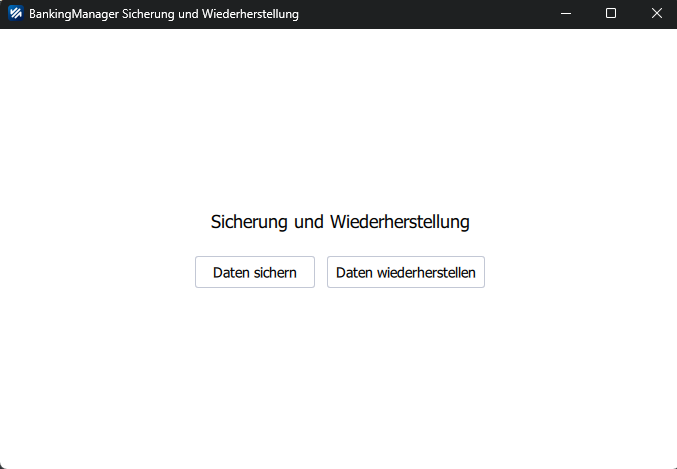The height and width of the screenshot is (469, 677).
Task: Click the window title text in title bar
Action: (x=163, y=15)
